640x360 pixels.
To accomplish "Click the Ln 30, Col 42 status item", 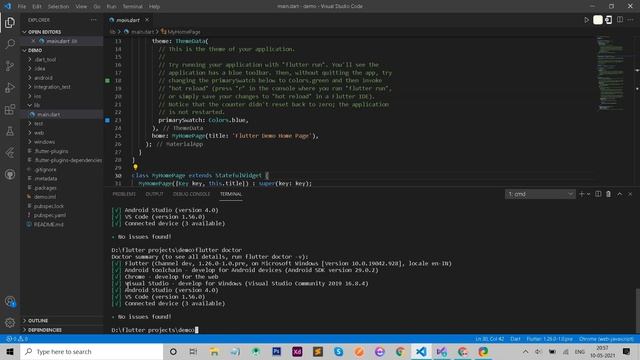I will point(490,339).
